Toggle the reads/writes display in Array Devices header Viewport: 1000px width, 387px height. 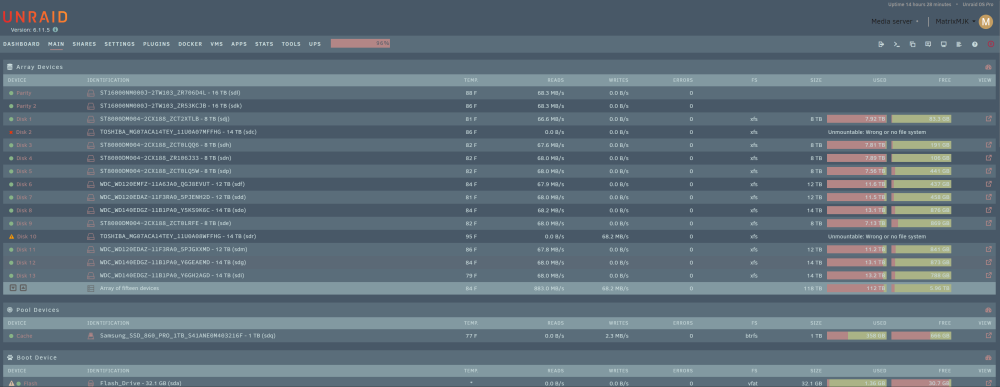(988, 67)
